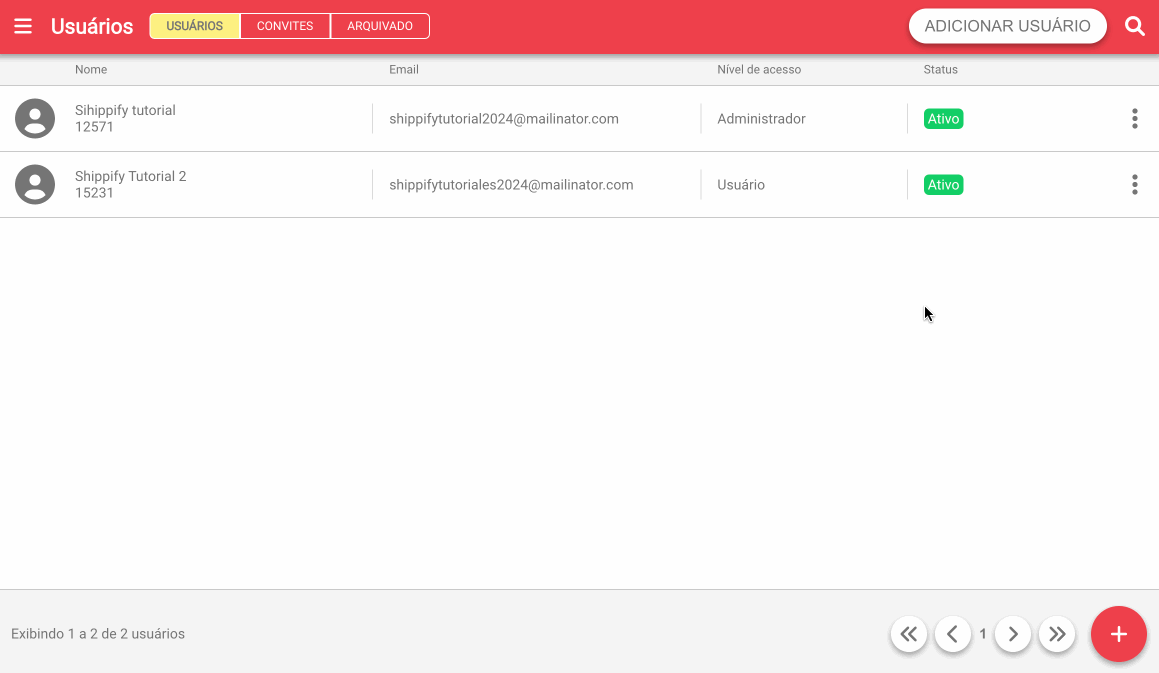Switch to the USUÁRIOS tab
The width and height of the screenshot is (1159, 673).
click(194, 26)
